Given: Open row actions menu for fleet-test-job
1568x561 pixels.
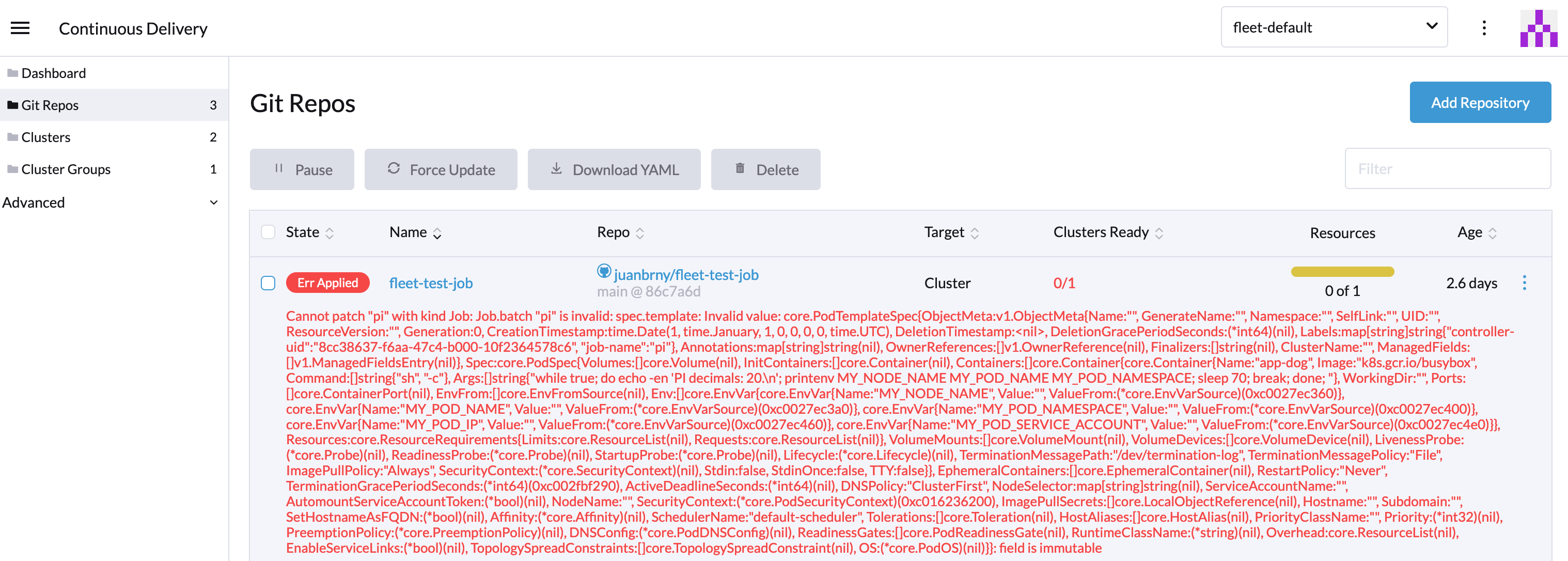Looking at the screenshot, I should point(1524,283).
